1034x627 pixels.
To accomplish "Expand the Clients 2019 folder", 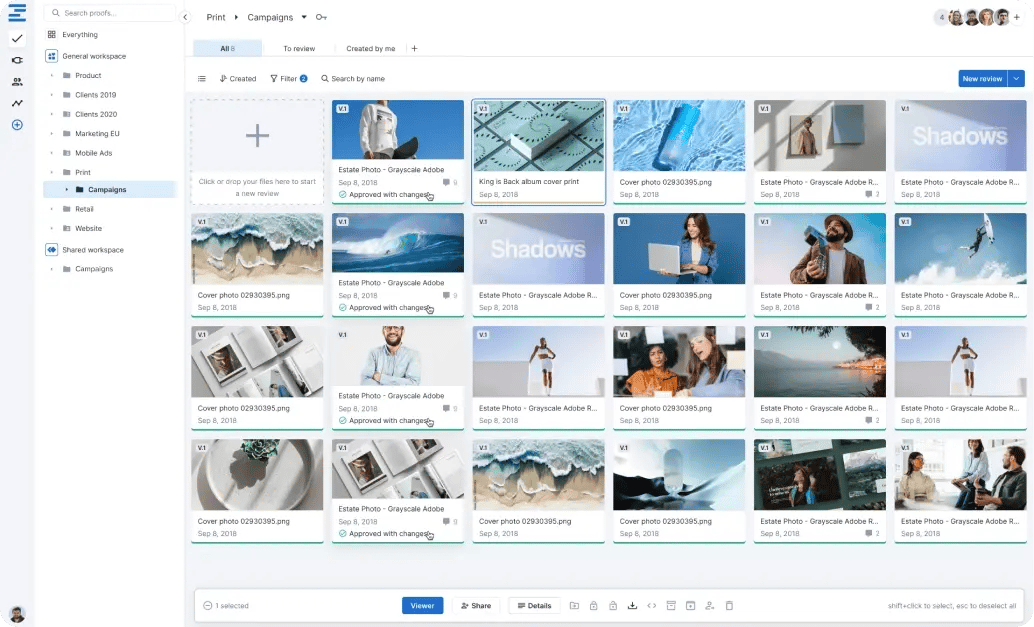I will point(51,95).
